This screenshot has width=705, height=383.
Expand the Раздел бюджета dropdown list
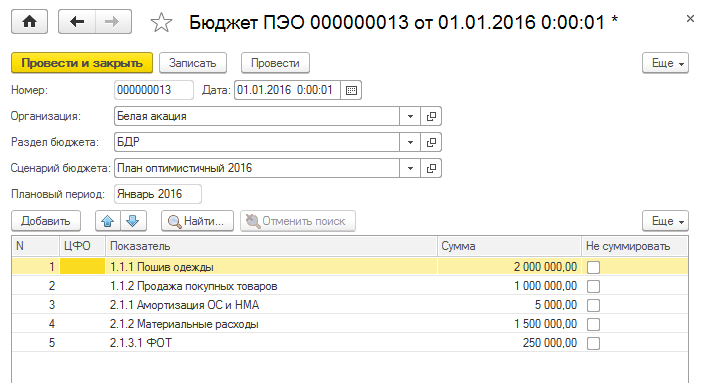[410, 143]
